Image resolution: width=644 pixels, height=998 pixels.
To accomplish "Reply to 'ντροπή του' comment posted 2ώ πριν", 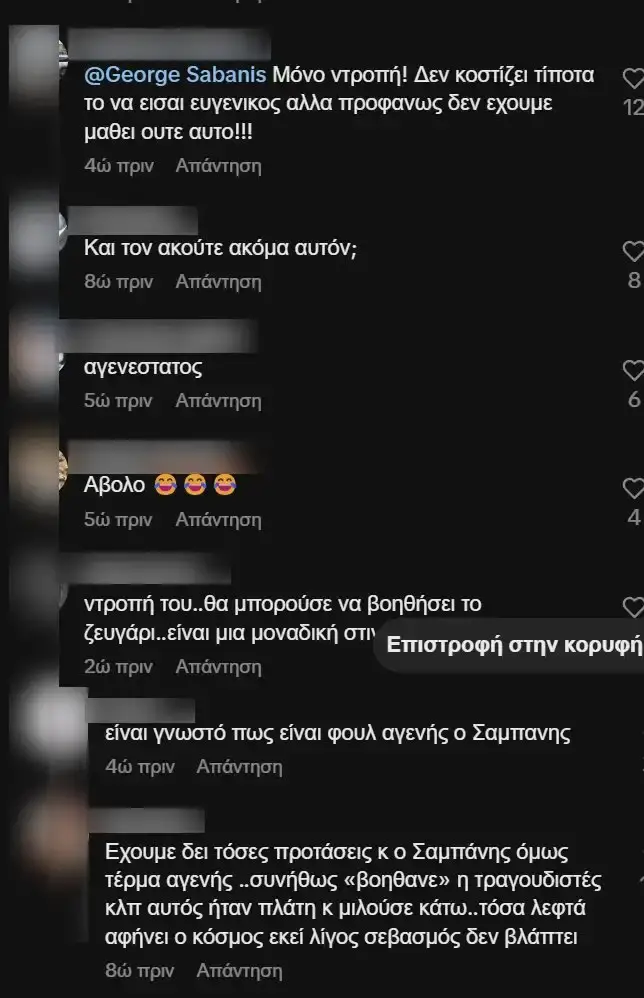I will click(x=218, y=666).
